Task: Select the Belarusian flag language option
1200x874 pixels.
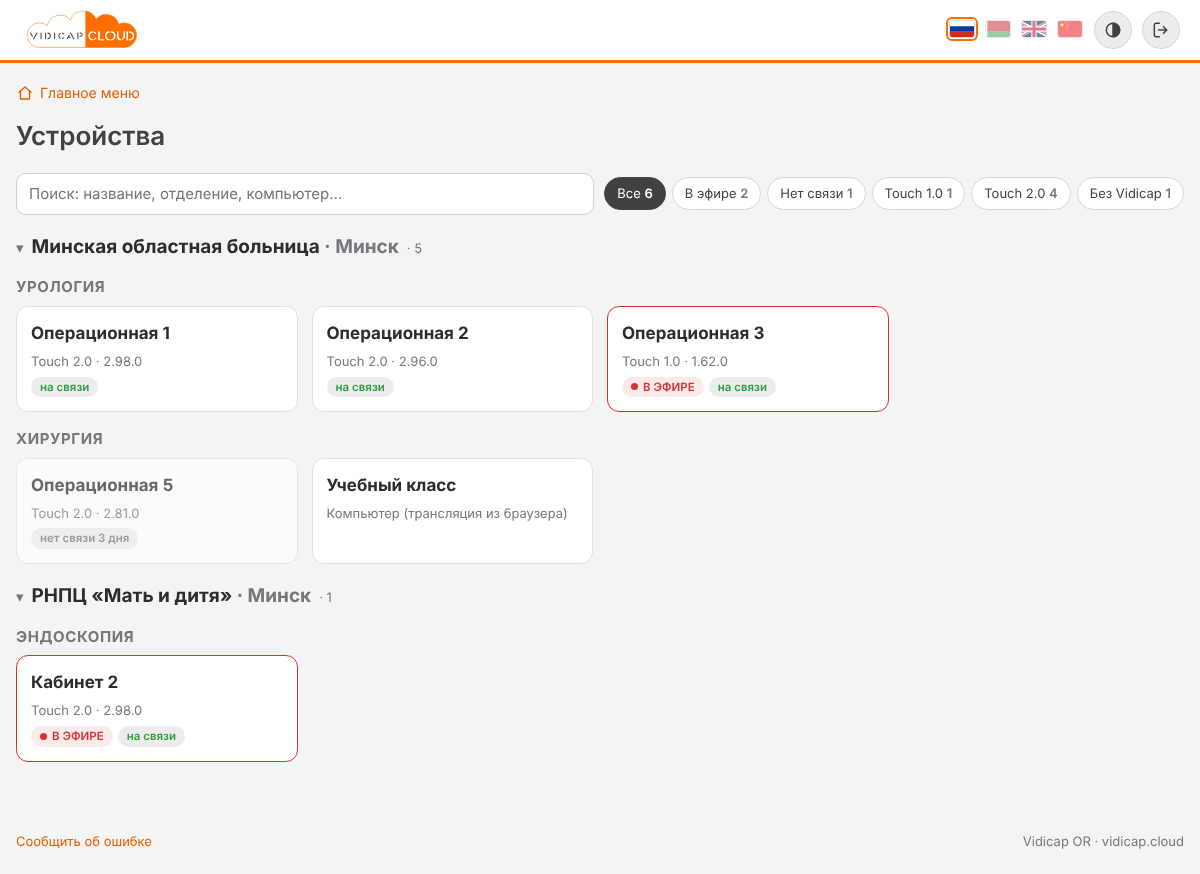Action: 998,30
